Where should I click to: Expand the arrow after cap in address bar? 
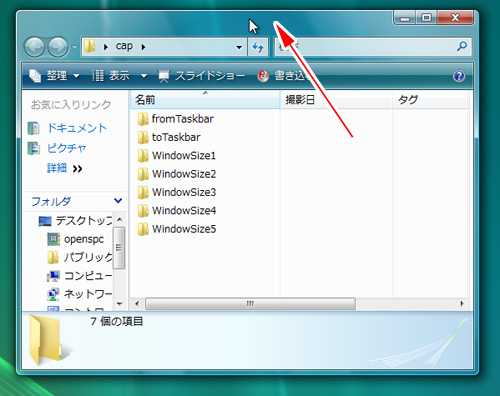pyautogui.click(x=143, y=47)
